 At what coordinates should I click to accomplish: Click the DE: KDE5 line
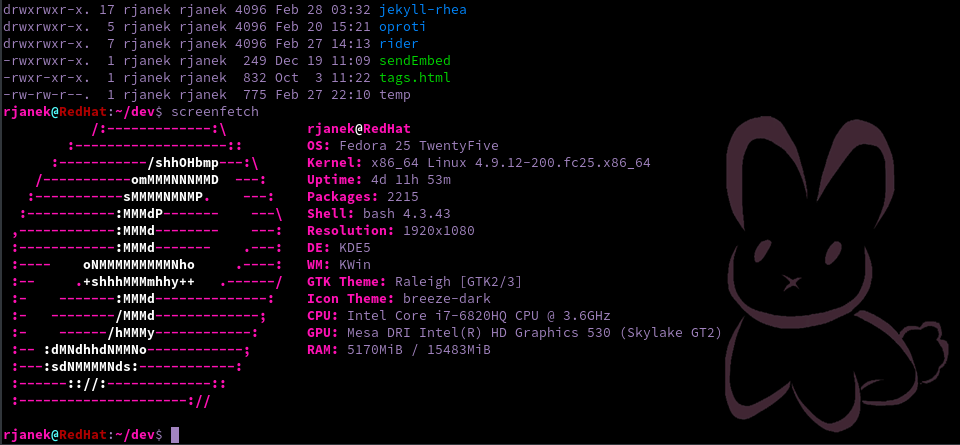339,248
